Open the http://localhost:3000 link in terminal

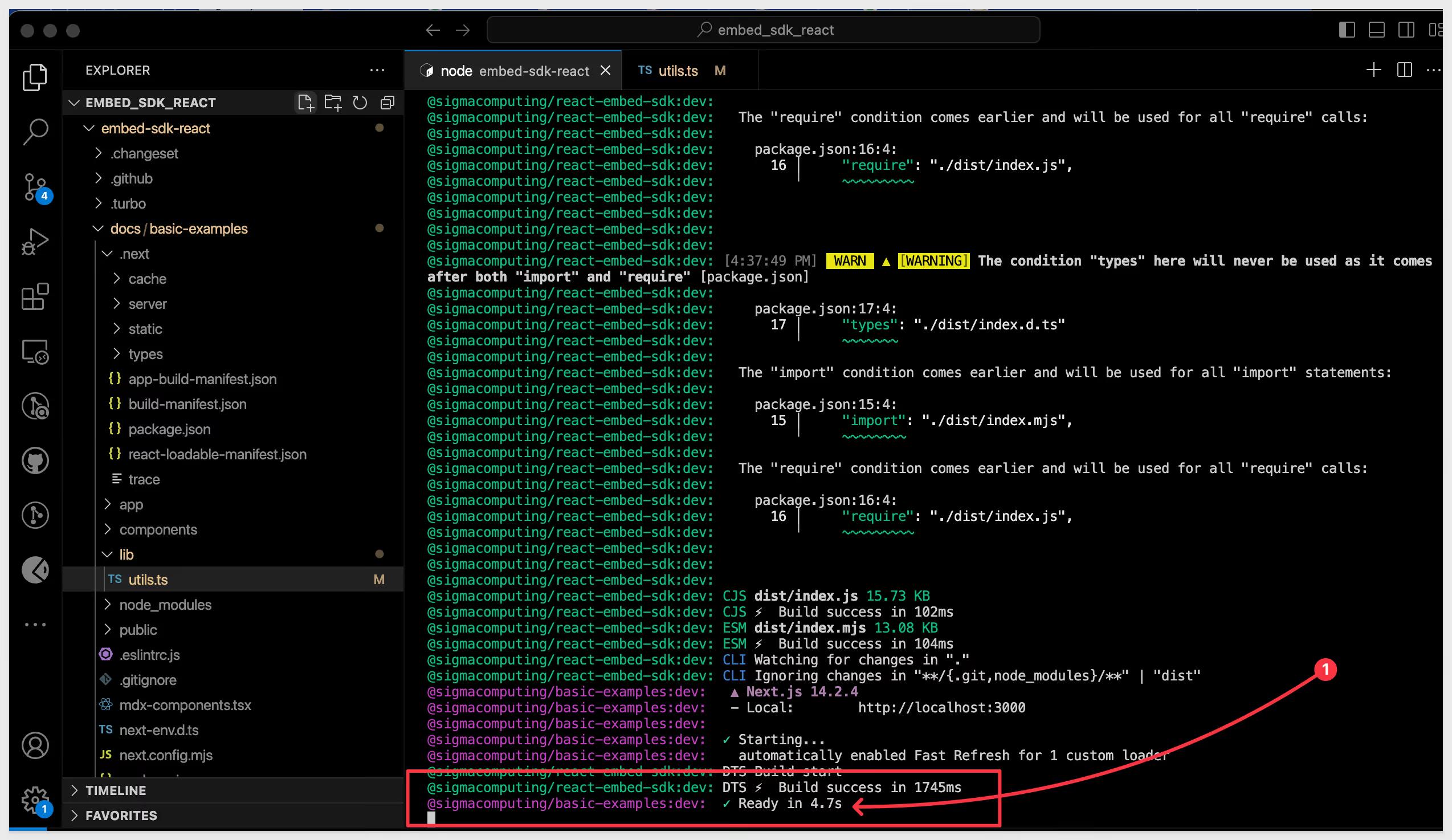[941, 707]
